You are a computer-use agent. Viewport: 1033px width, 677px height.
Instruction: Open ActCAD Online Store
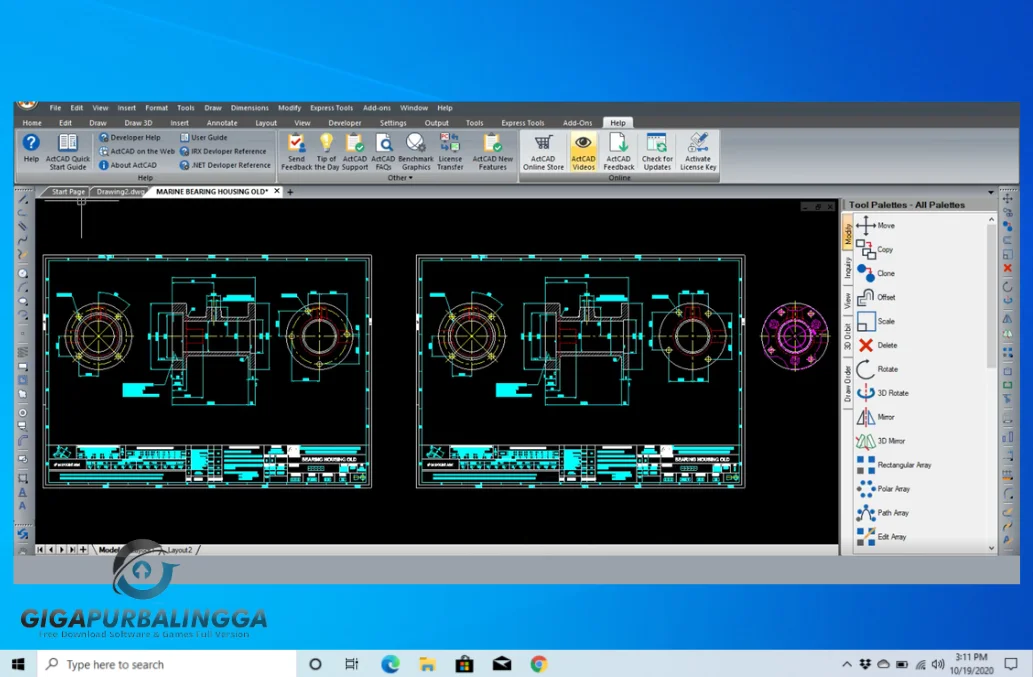click(x=543, y=152)
